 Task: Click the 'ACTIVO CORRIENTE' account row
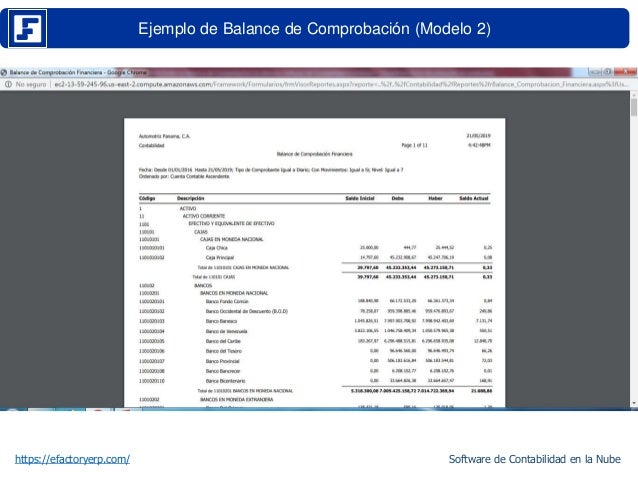pos(203,216)
